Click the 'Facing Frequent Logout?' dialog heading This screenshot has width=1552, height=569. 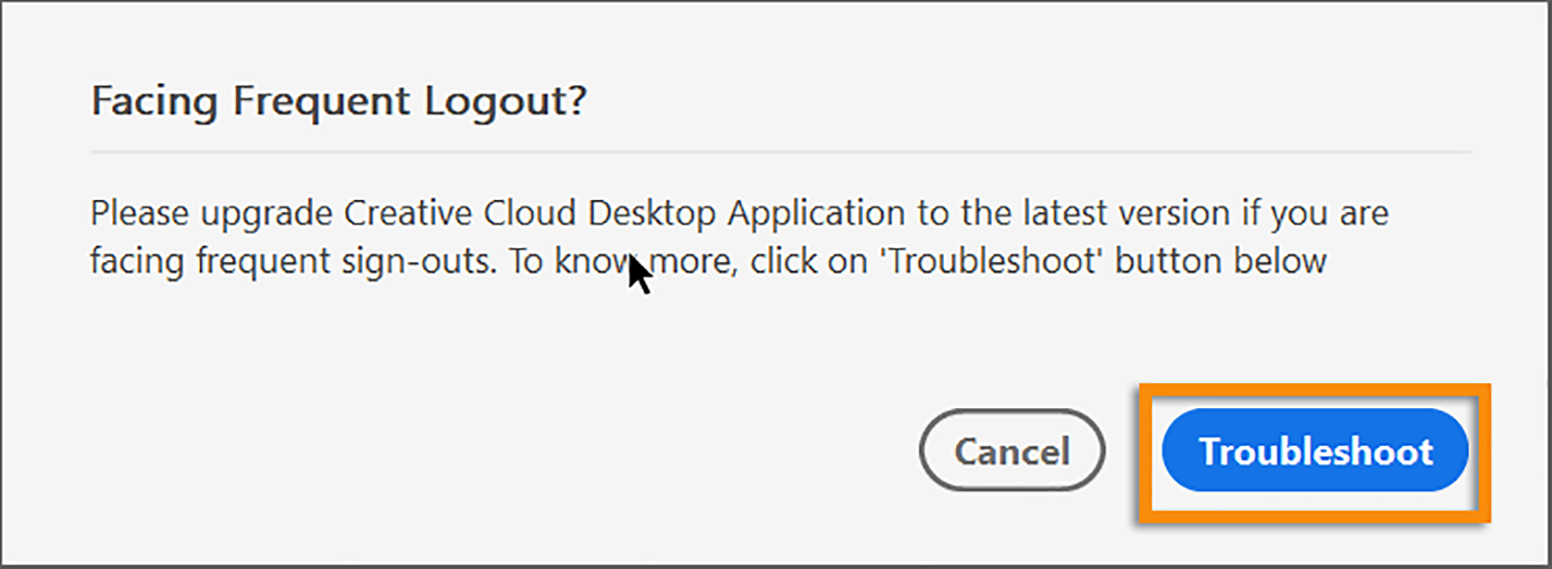338,102
